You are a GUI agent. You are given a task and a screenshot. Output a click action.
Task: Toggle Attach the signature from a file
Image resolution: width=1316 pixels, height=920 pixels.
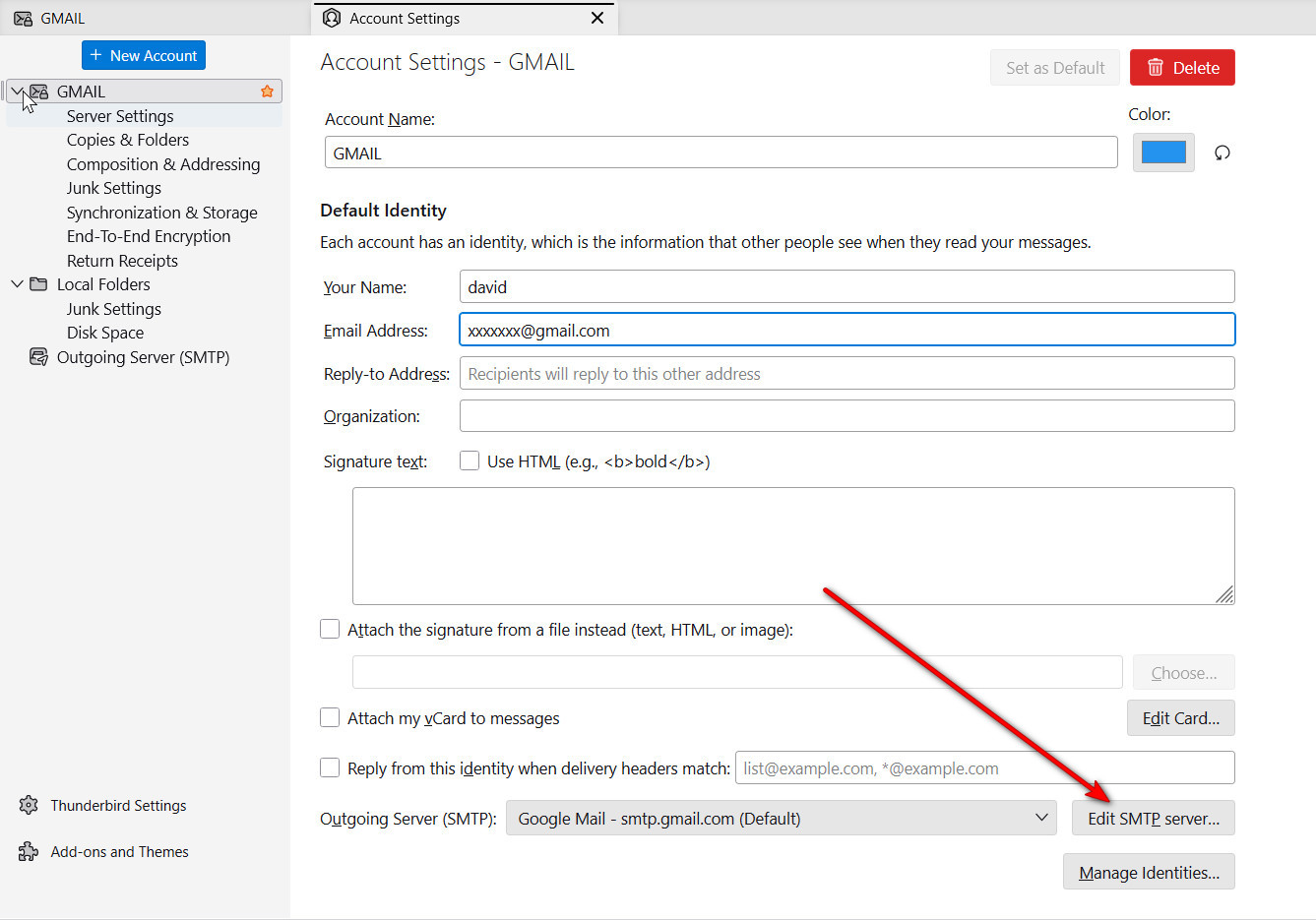pyautogui.click(x=330, y=629)
